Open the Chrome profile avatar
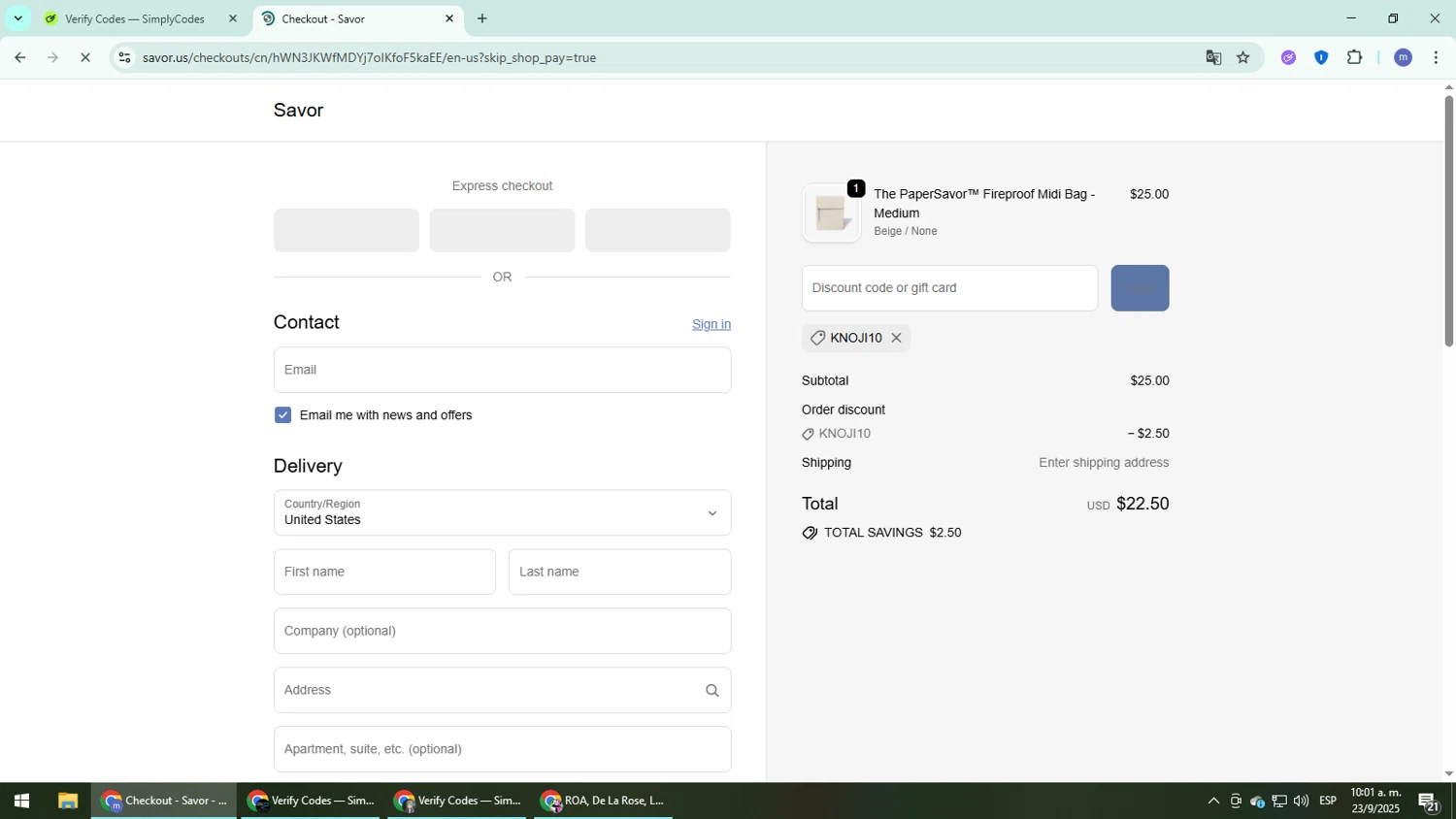 [x=1403, y=57]
